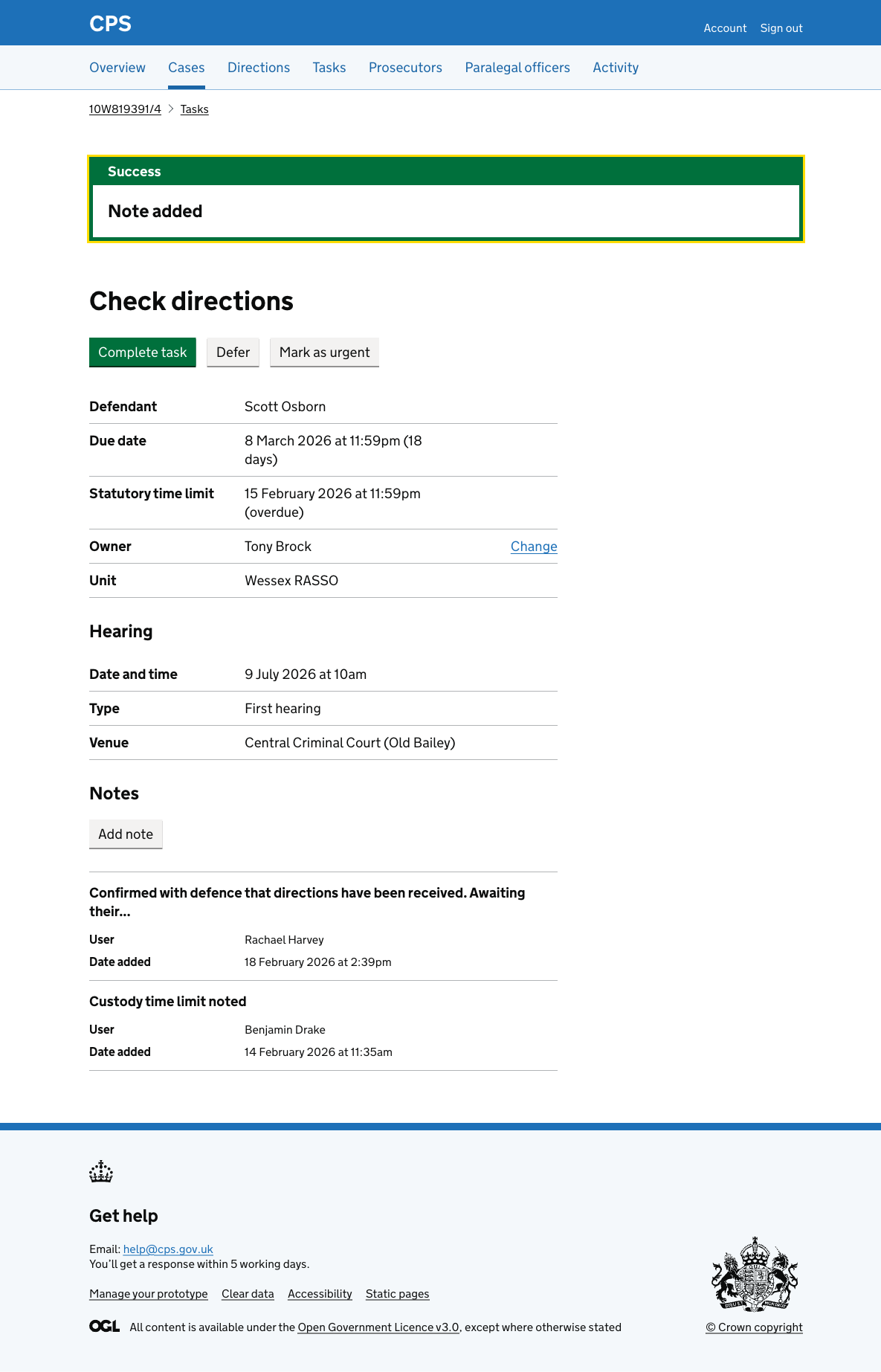Click the crown icon in footer
This screenshot has width=881, height=1372.
coord(101,1171)
